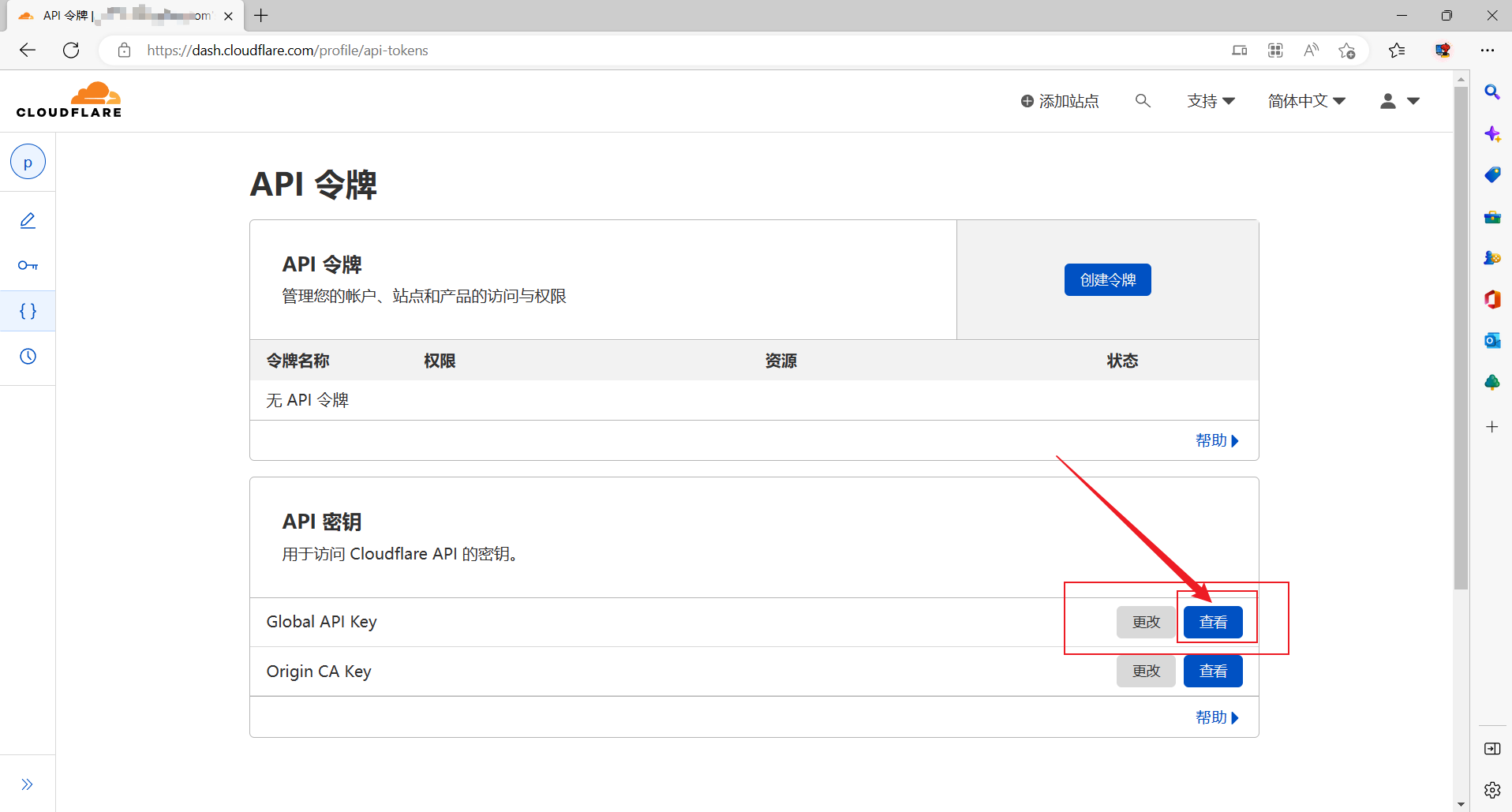Open 帮助 link under API 令牌 table
This screenshot has width=1512, height=812.
[x=1217, y=440]
